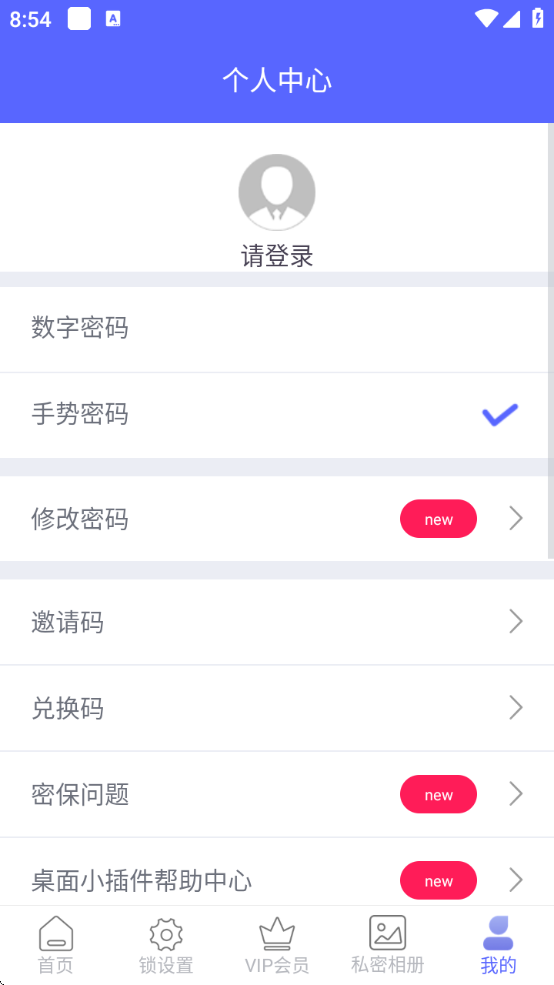
Task: Open the 首页 home icon
Action: pos(56,933)
